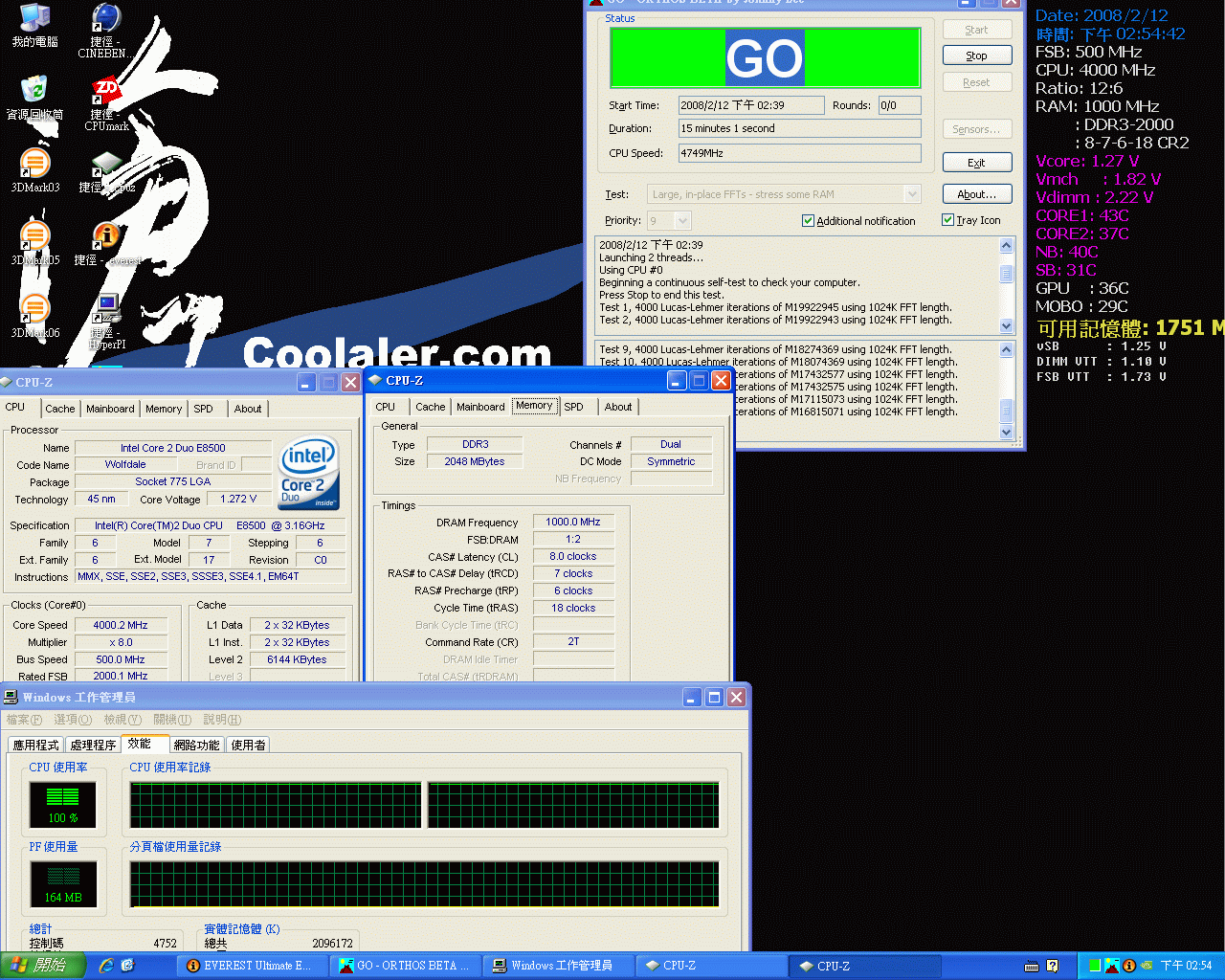Click the About... button in ORTHOS
The image size is (1225, 980).
pos(976,194)
